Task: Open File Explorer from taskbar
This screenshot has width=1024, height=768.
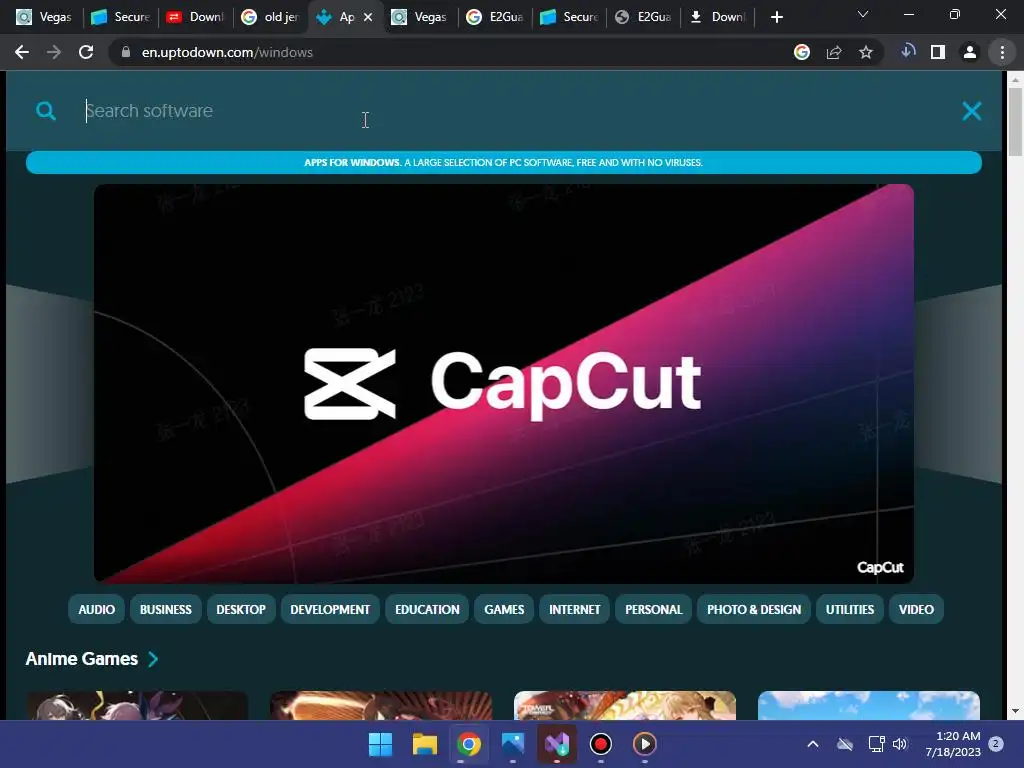Action: tap(424, 744)
